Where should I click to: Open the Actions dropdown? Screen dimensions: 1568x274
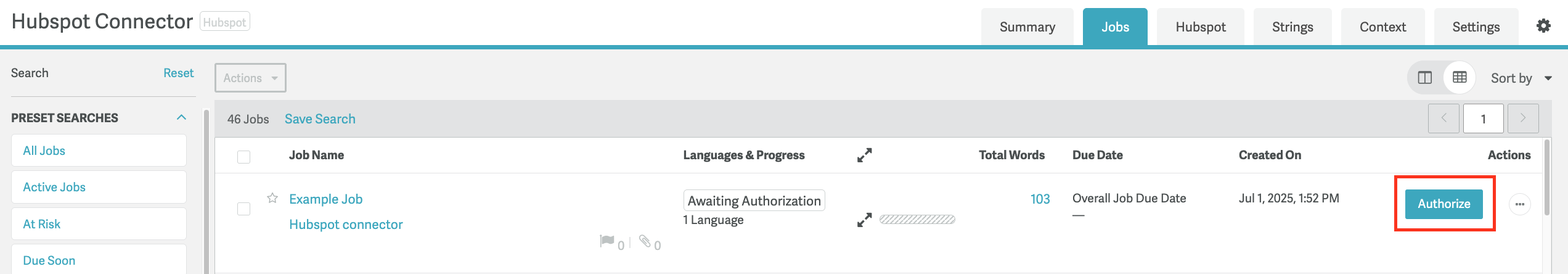coord(250,78)
